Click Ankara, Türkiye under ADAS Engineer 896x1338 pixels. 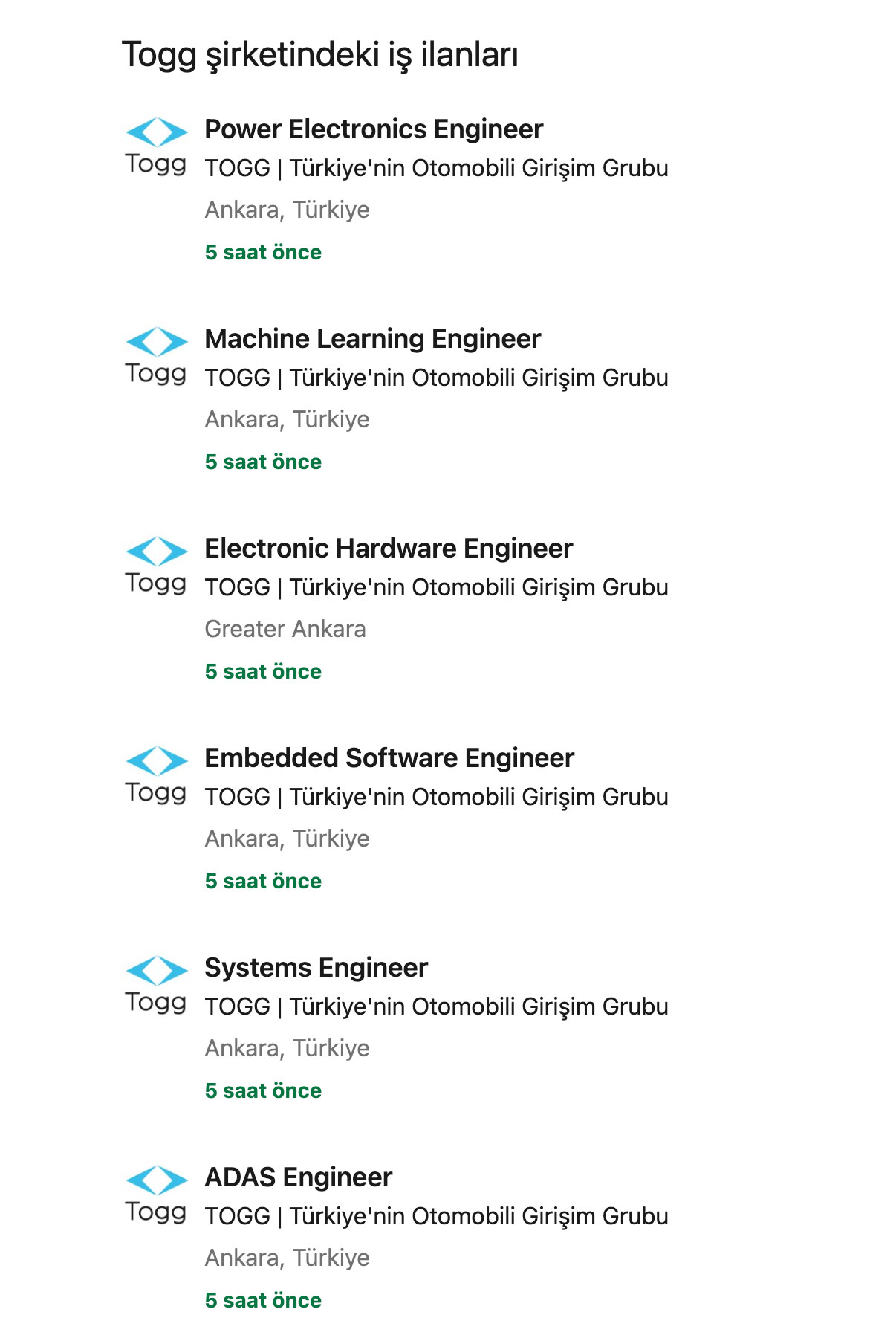287,1258
